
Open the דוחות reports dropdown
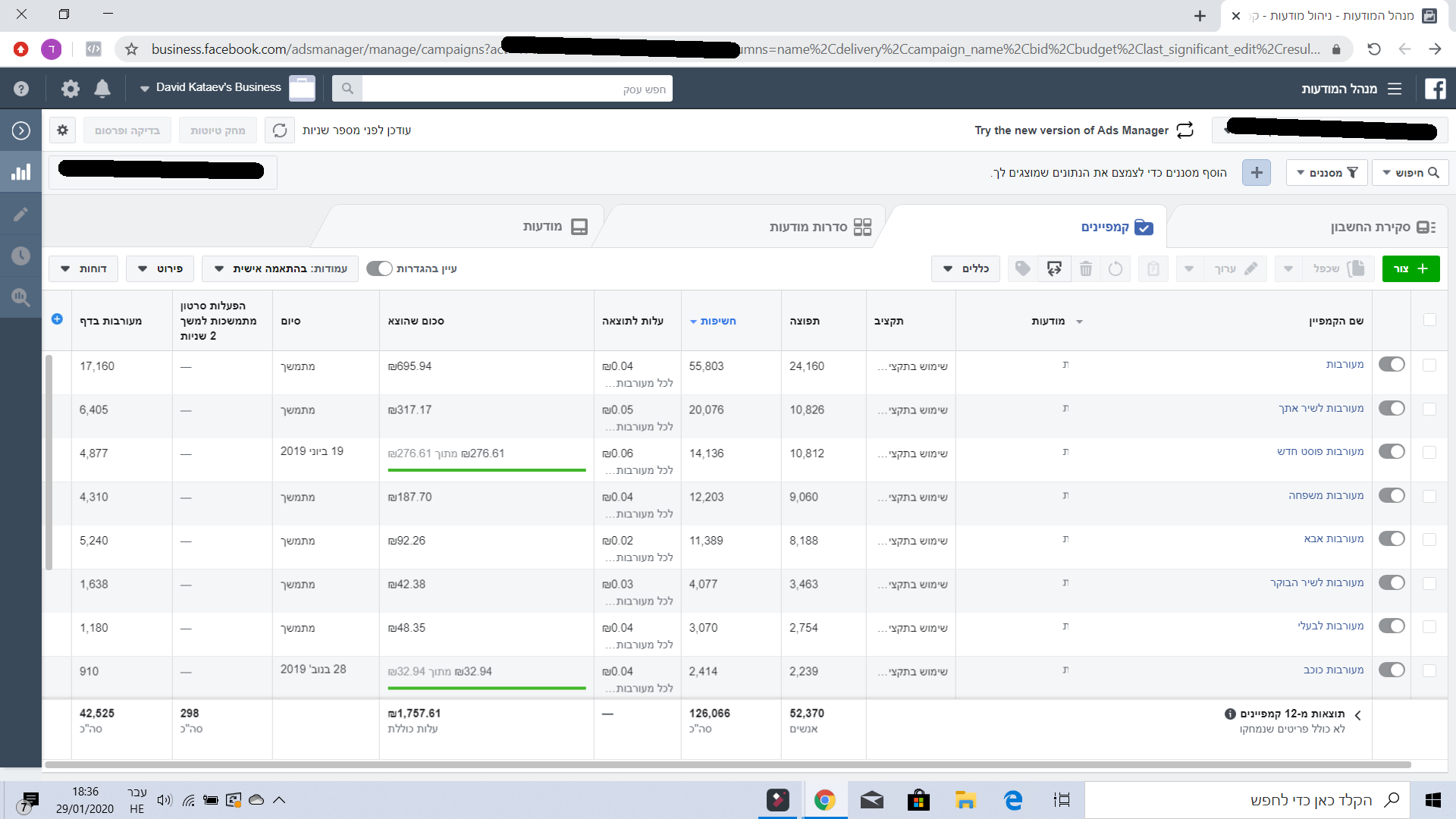click(83, 268)
